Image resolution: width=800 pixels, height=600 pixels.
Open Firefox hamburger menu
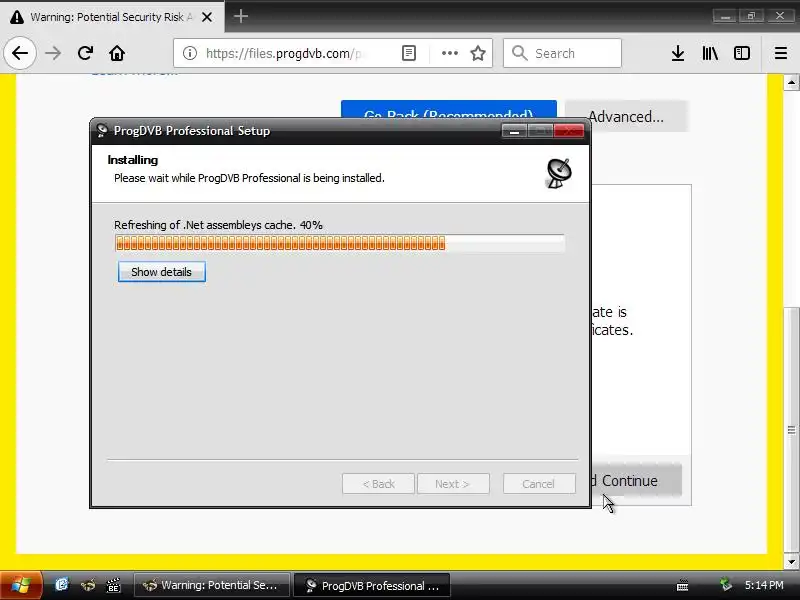(x=781, y=53)
